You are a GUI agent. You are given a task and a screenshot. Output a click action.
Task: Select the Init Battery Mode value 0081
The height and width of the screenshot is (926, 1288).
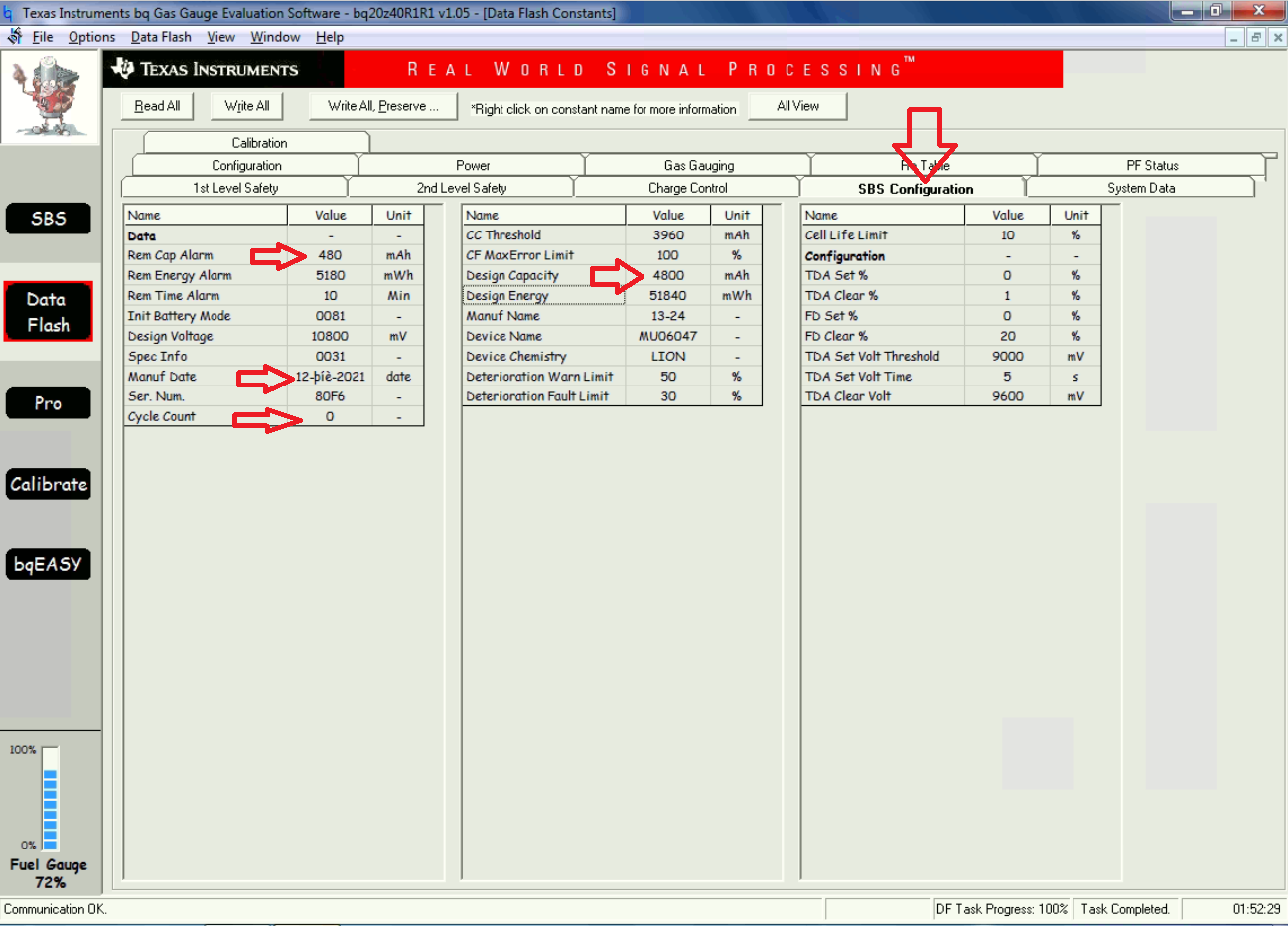coord(330,316)
